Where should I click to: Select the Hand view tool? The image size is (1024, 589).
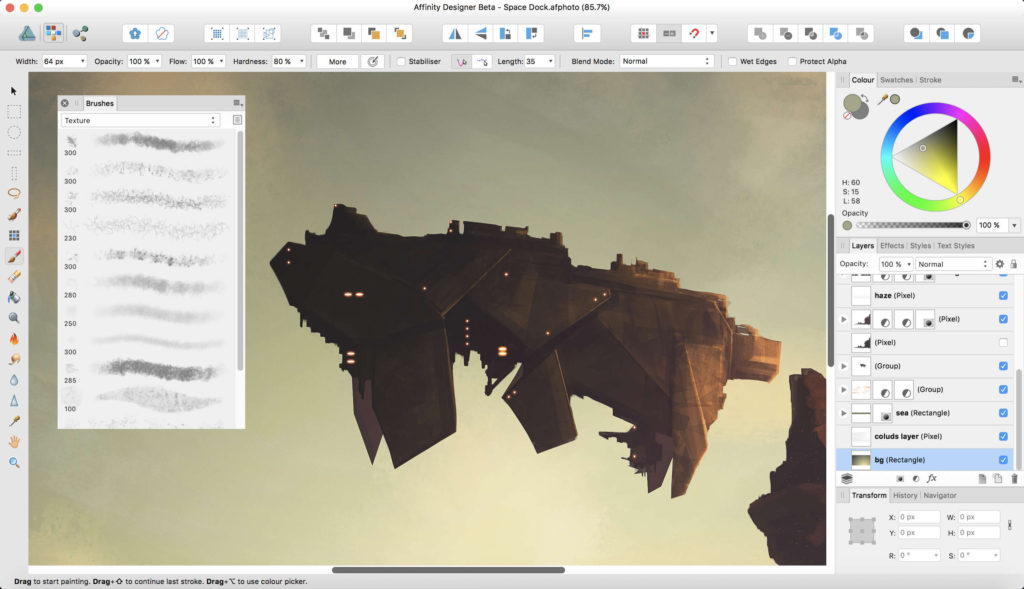click(14, 441)
